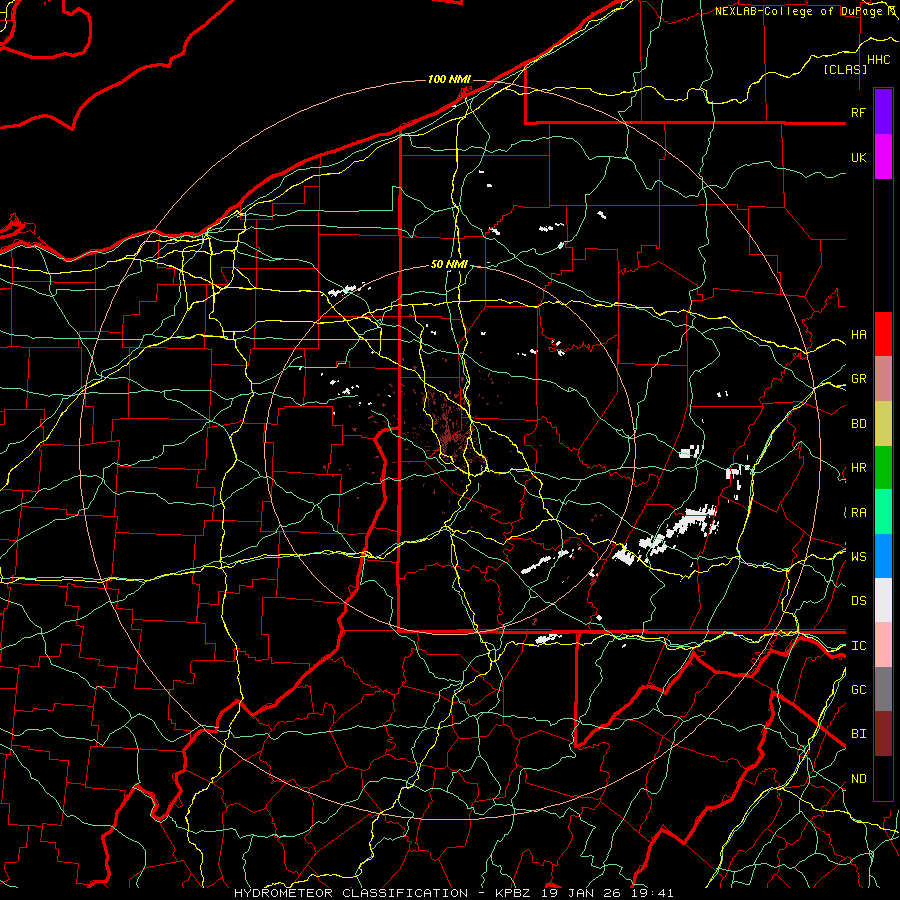The width and height of the screenshot is (900, 900).
Task: Click the 100 NMI range ring label
Action: [449, 79]
